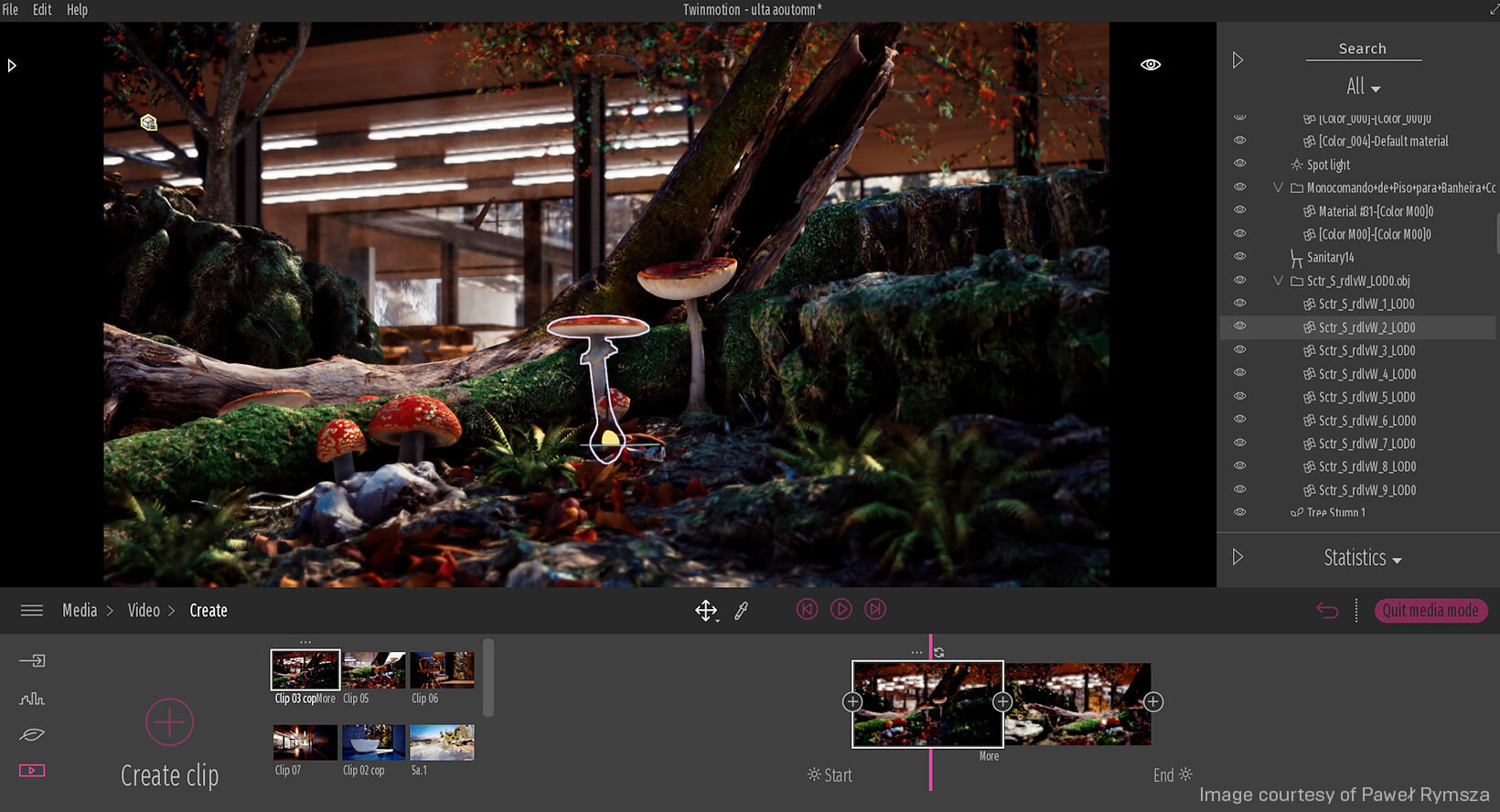Open the Help menu
The width and height of the screenshot is (1500, 812).
tap(77, 10)
